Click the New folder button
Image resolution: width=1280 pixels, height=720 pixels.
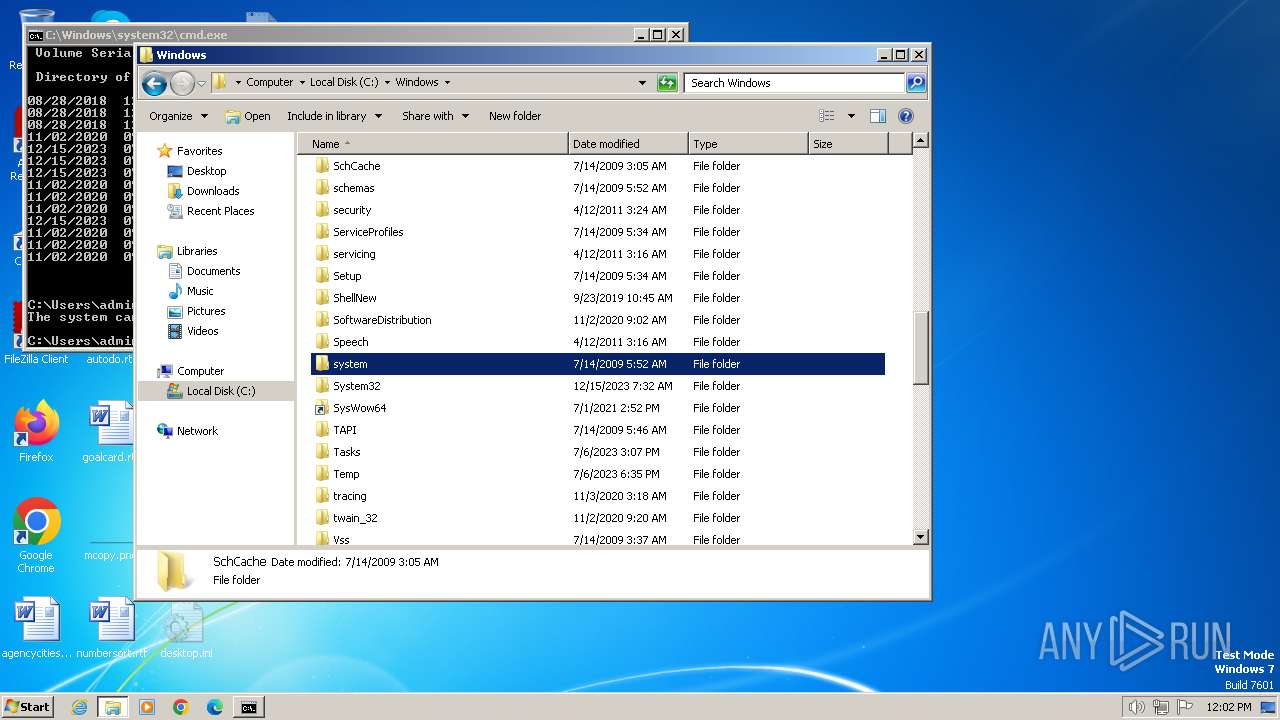pyautogui.click(x=515, y=116)
